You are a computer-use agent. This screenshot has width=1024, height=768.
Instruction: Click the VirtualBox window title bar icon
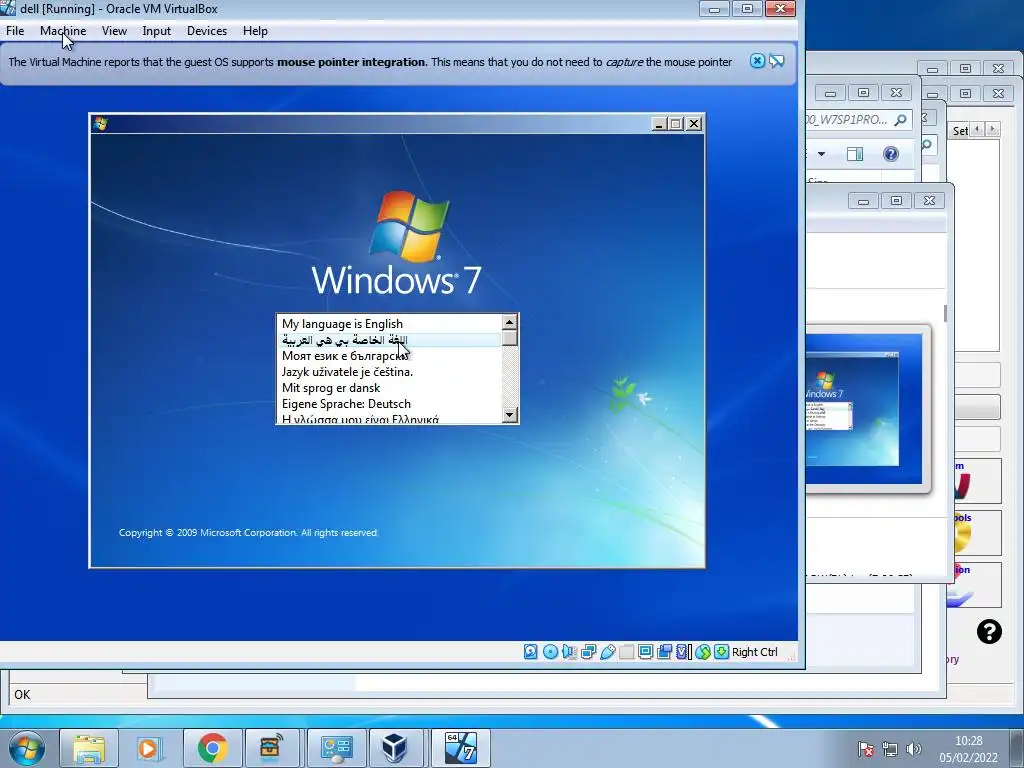[x=8, y=8]
